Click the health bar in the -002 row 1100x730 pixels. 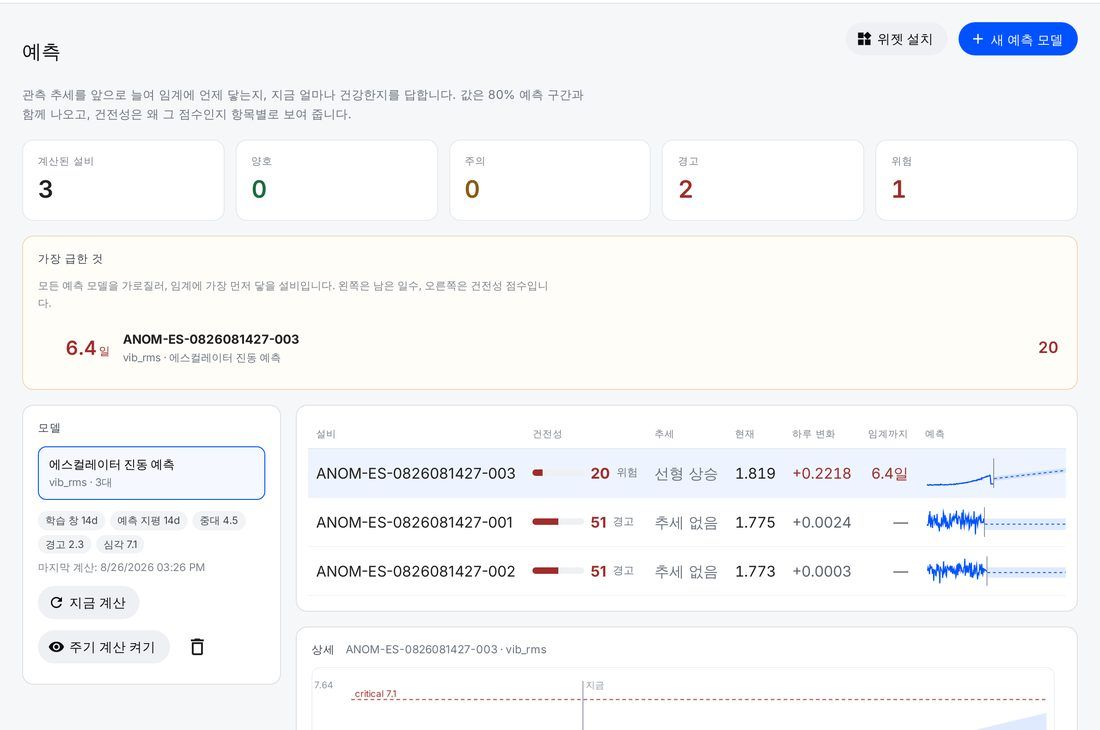pos(558,572)
